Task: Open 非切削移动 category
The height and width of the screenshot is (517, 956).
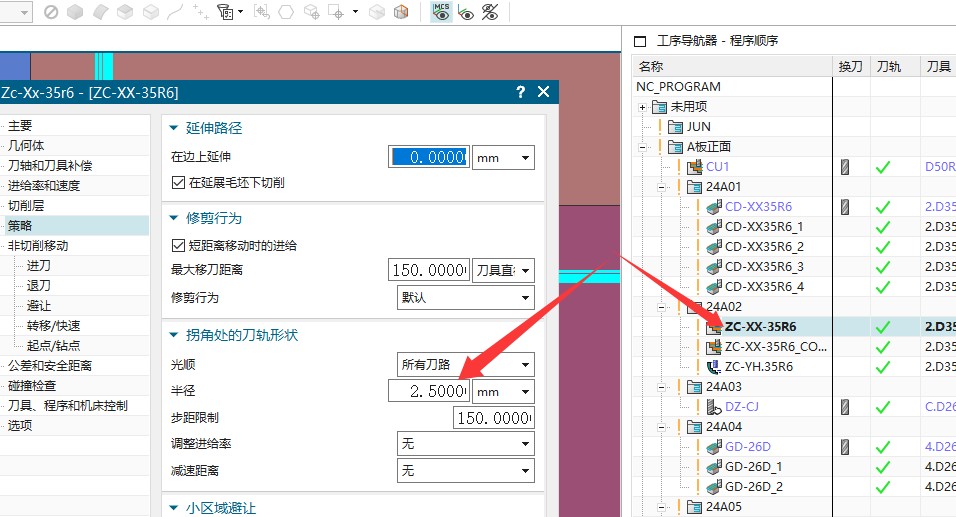Action: (38, 246)
